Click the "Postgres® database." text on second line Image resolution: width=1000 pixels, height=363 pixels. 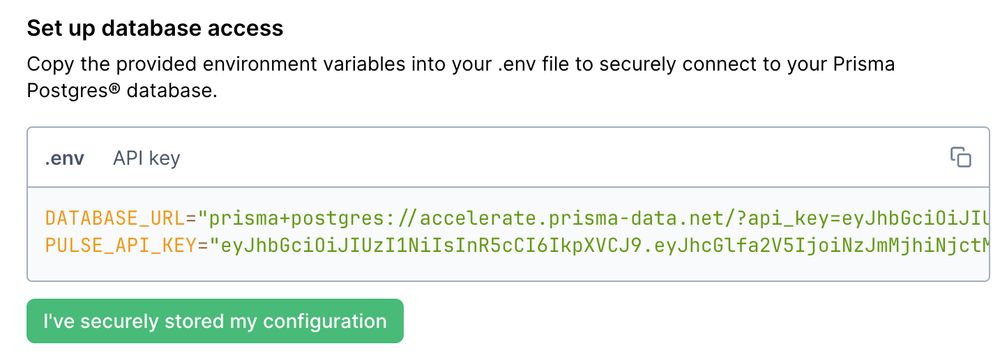[122, 91]
